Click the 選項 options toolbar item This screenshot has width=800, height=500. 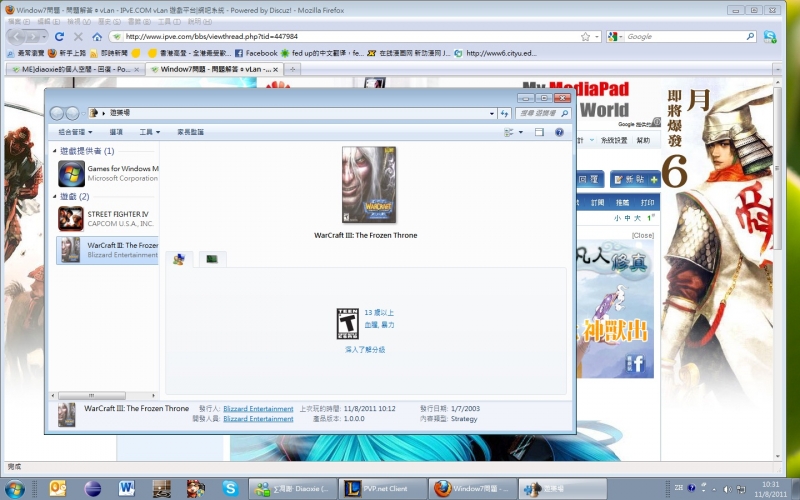(116, 132)
